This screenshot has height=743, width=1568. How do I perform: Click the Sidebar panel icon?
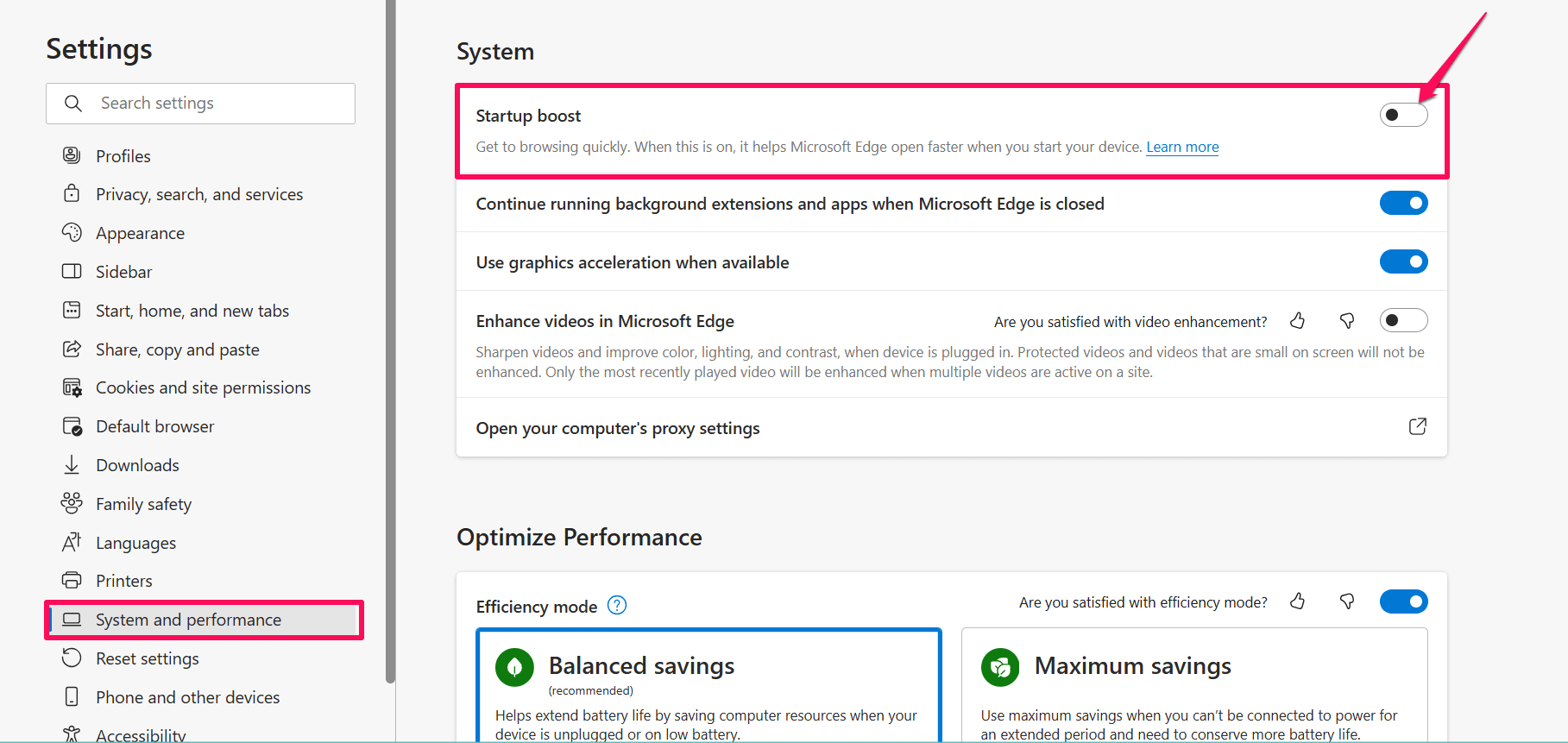tap(72, 271)
